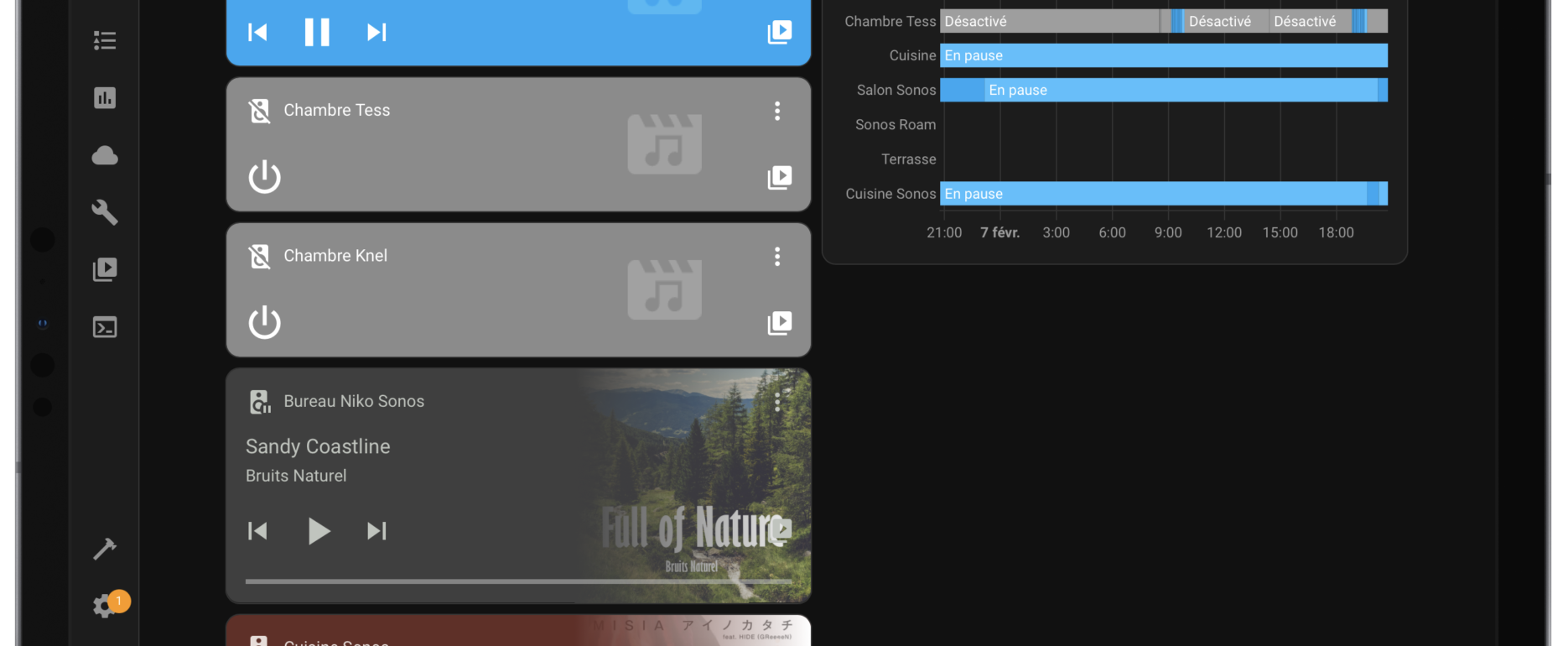Seek within the Bureau Niko Sonos progress bar

518,581
